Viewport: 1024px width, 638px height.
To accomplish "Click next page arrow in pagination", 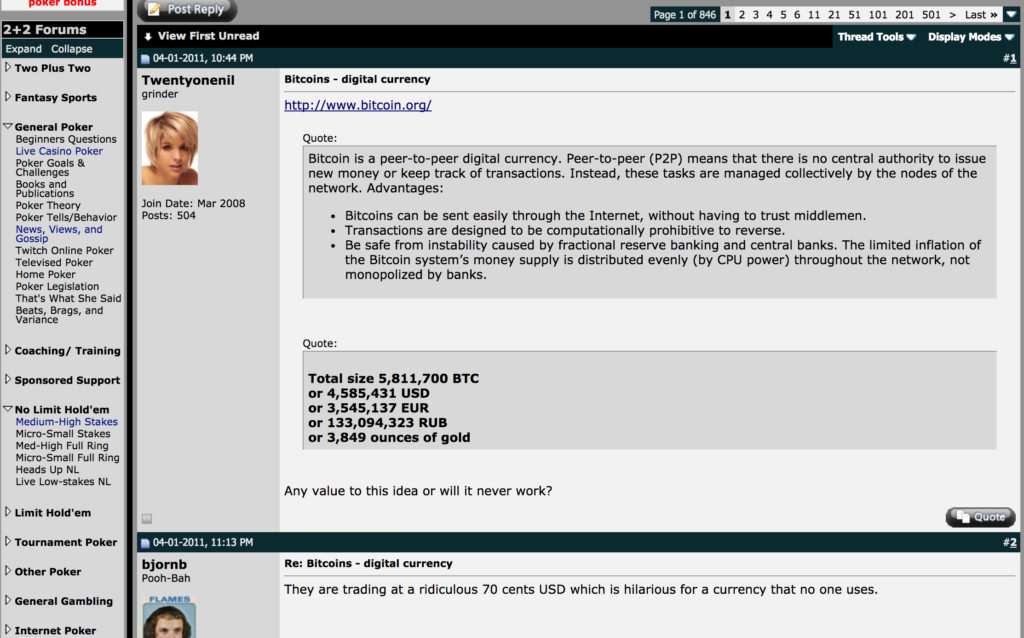I will [952, 14].
